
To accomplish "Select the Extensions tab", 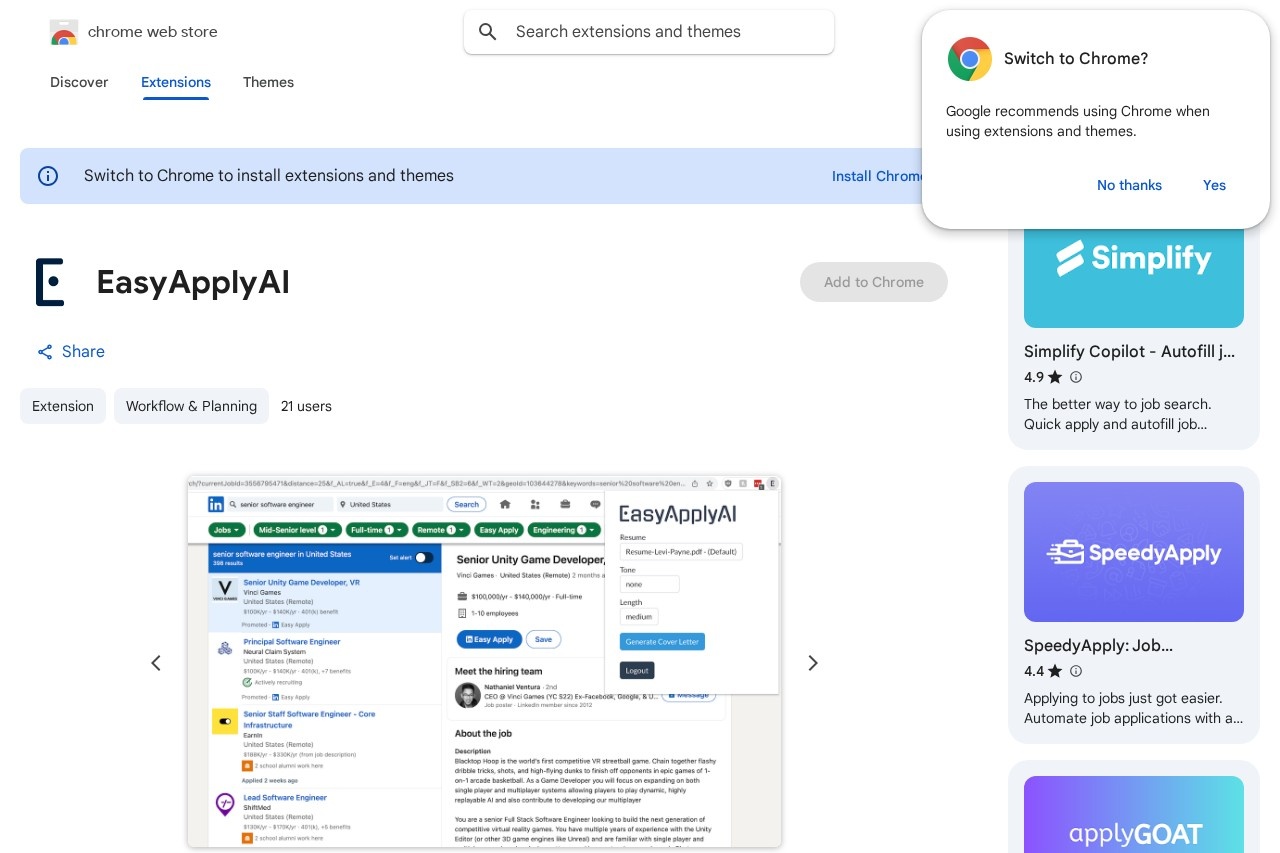I will click(x=176, y=83).
